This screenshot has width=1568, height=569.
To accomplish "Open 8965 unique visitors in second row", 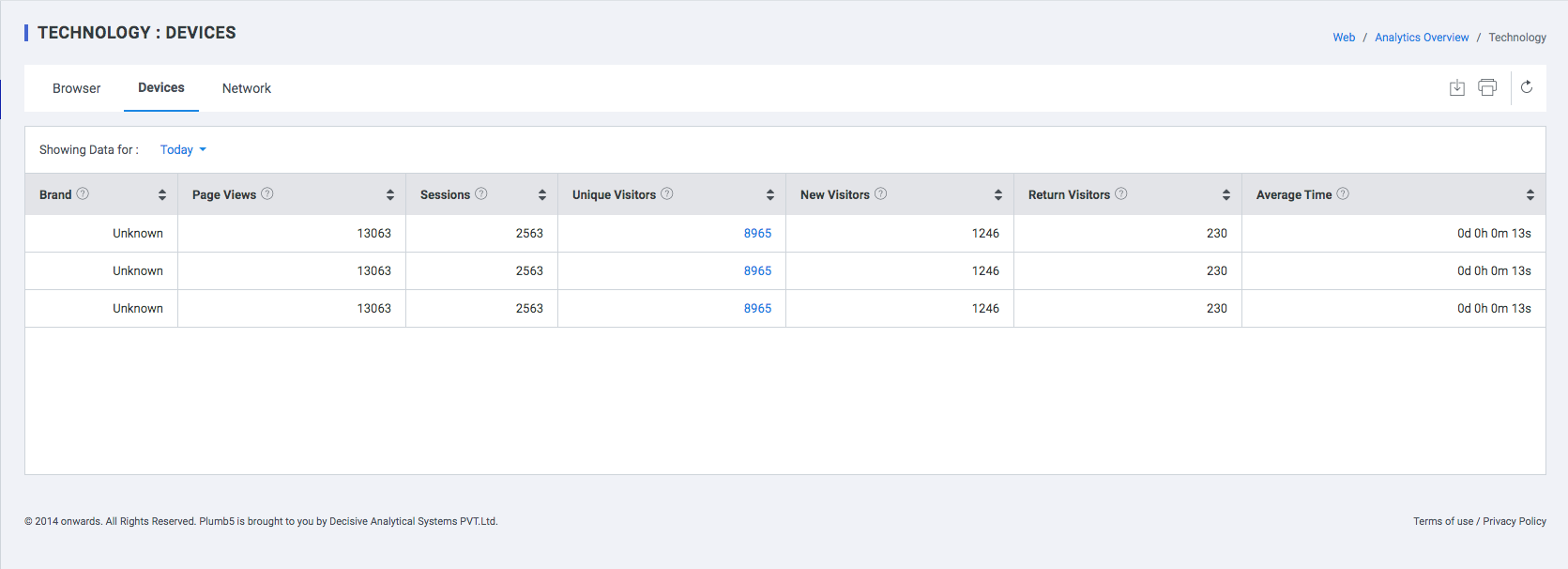I will 757,270.
